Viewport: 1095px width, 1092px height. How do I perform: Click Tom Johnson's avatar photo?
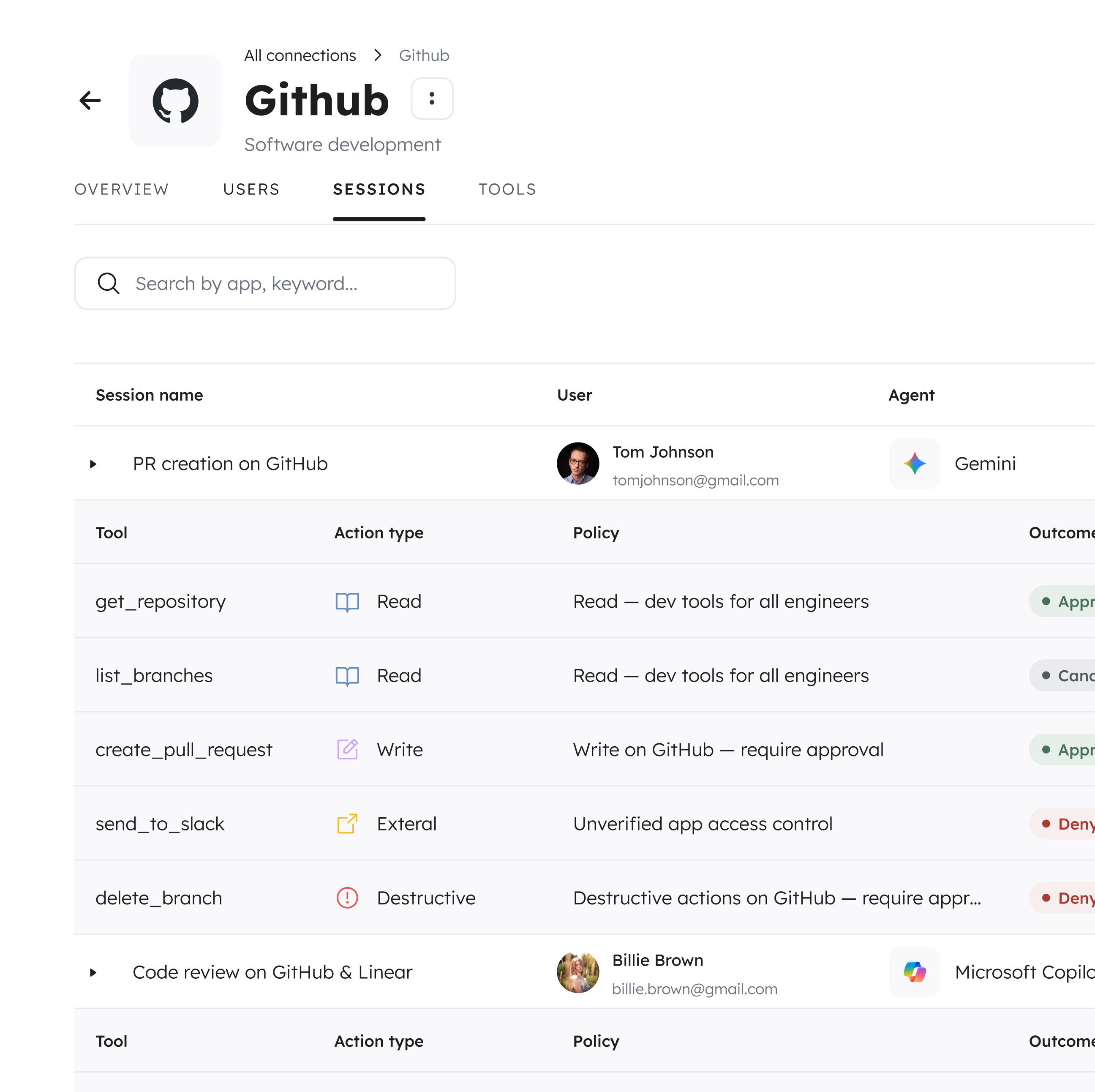(577, 463)
